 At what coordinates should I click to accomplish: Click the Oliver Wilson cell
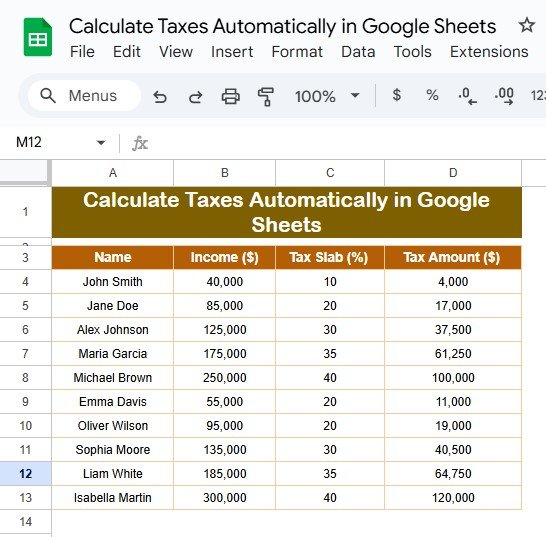pos(112,426)
